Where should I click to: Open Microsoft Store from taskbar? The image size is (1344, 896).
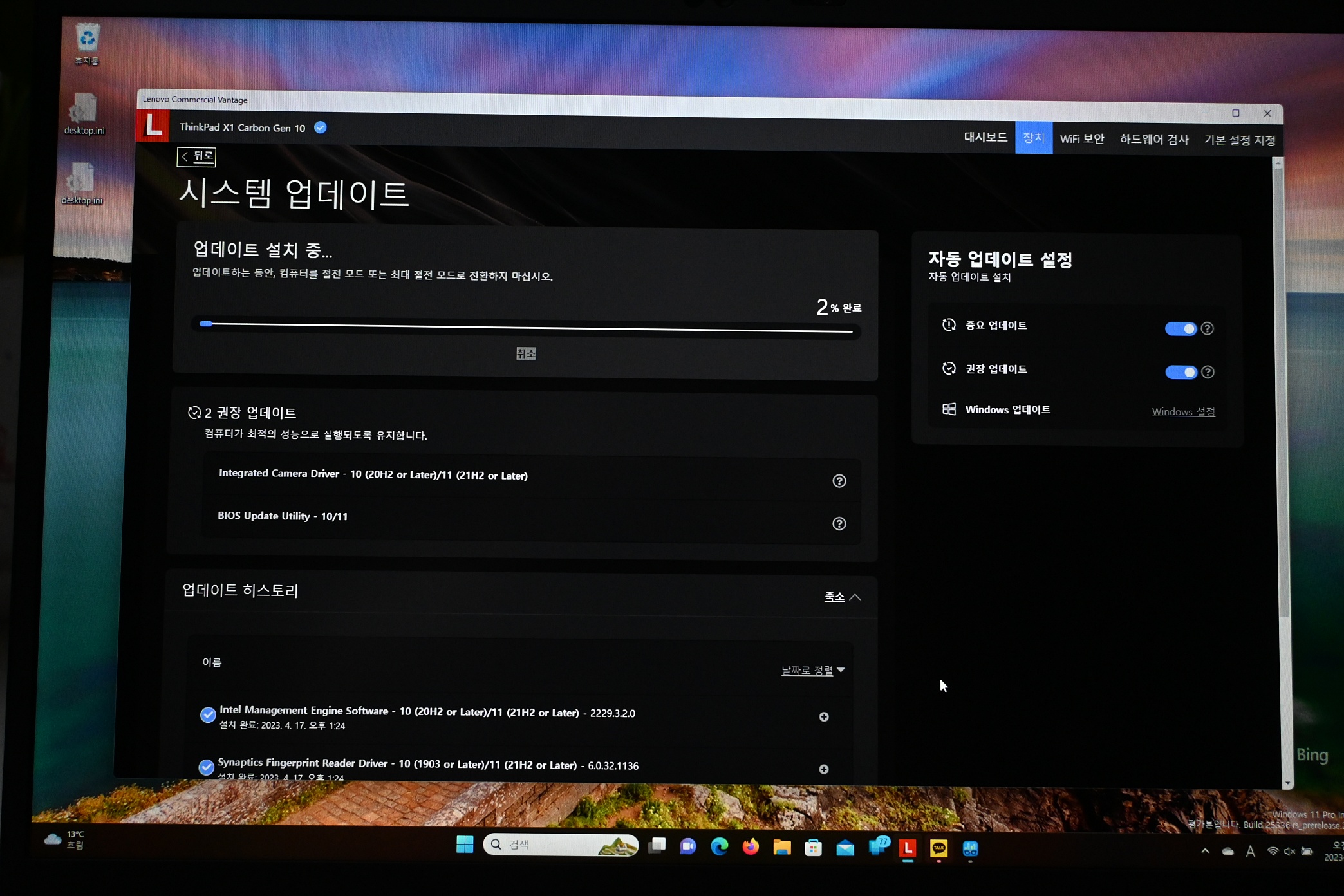click(x=813, y=848)
